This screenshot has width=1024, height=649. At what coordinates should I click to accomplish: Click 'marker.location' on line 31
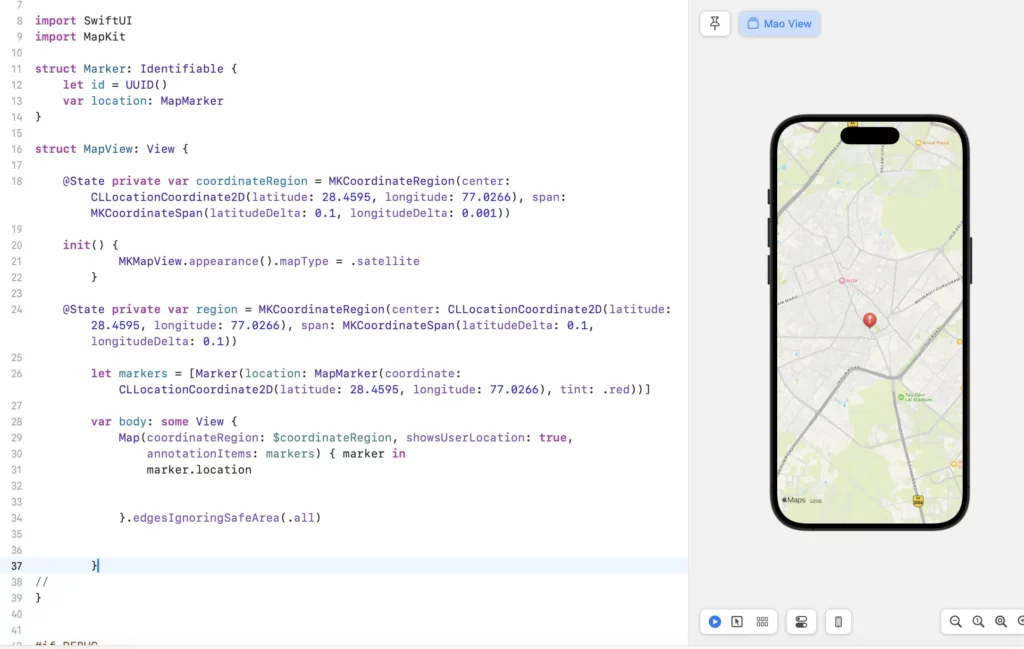point(199,470)
